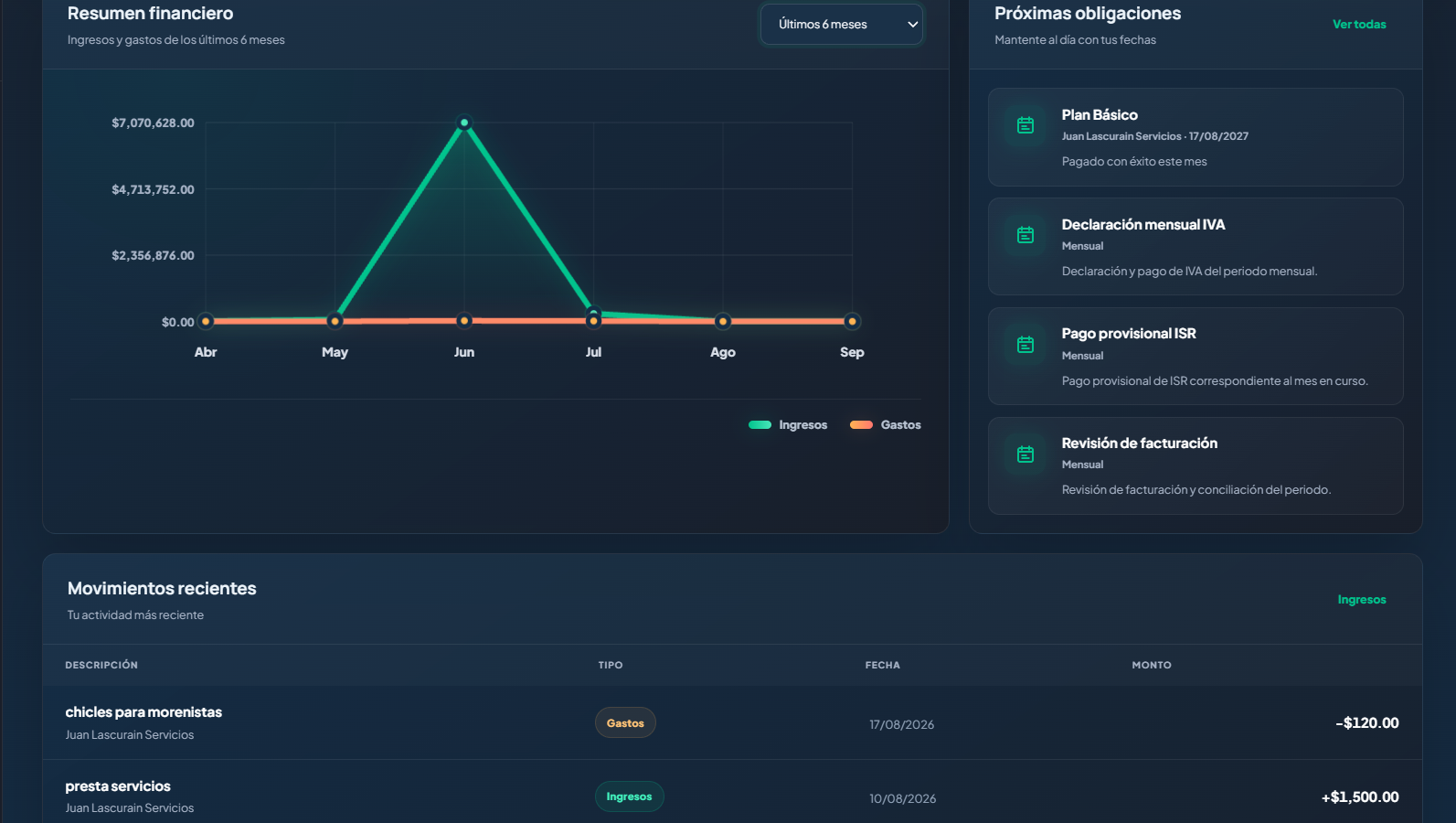Click the Revisión de facturación calendar icon
The image size is (1456, 823).
1026,454
